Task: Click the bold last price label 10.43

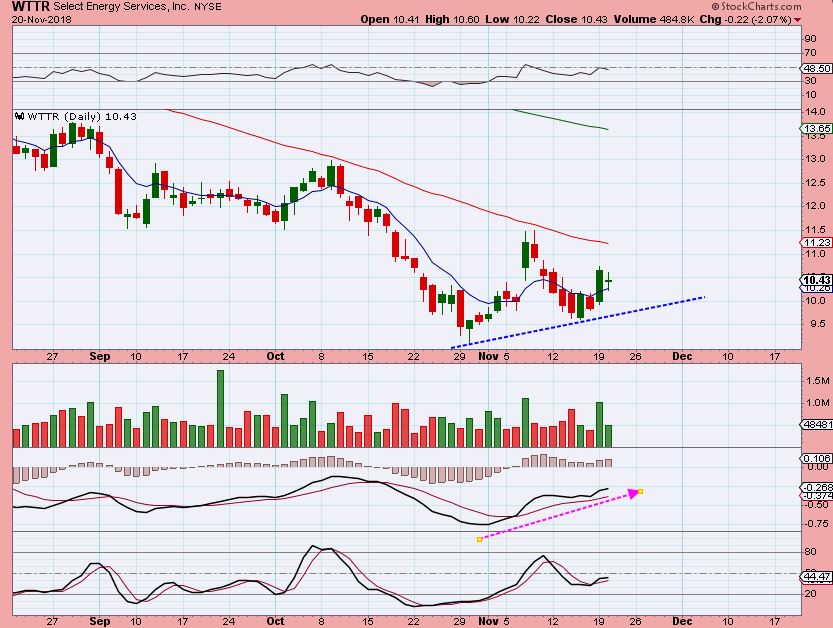Action: [817, 280]
